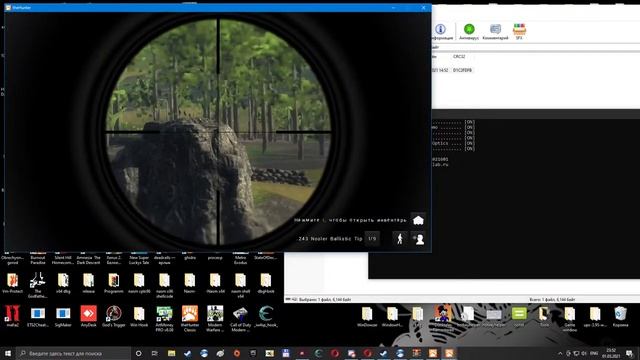Open the mafia2 desktop shortcut
The width and height of the screenshot is (640, 360).
pyautogui.click(x=12, y=317)
